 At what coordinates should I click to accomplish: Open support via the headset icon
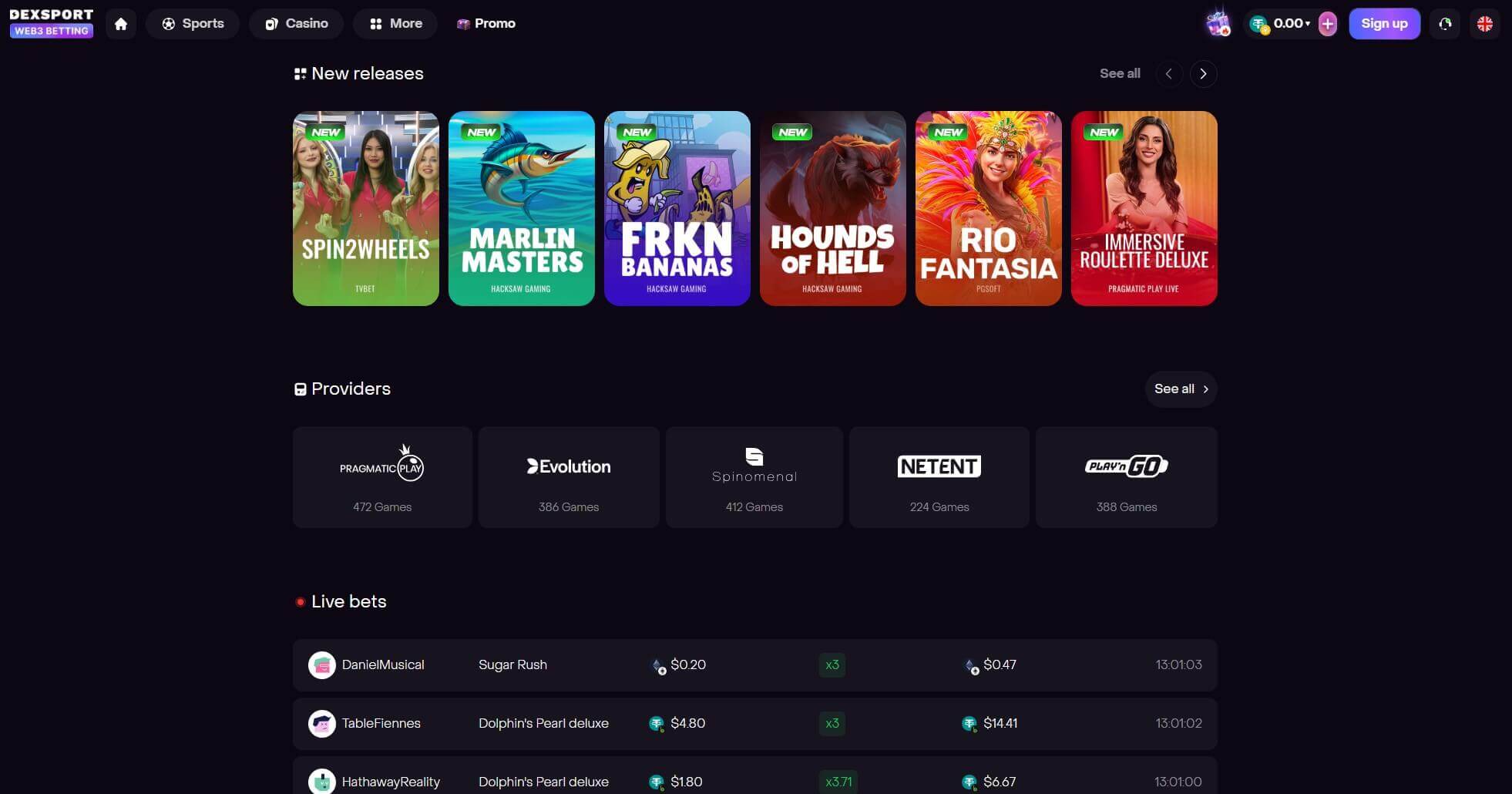[x=1446, y=24]
